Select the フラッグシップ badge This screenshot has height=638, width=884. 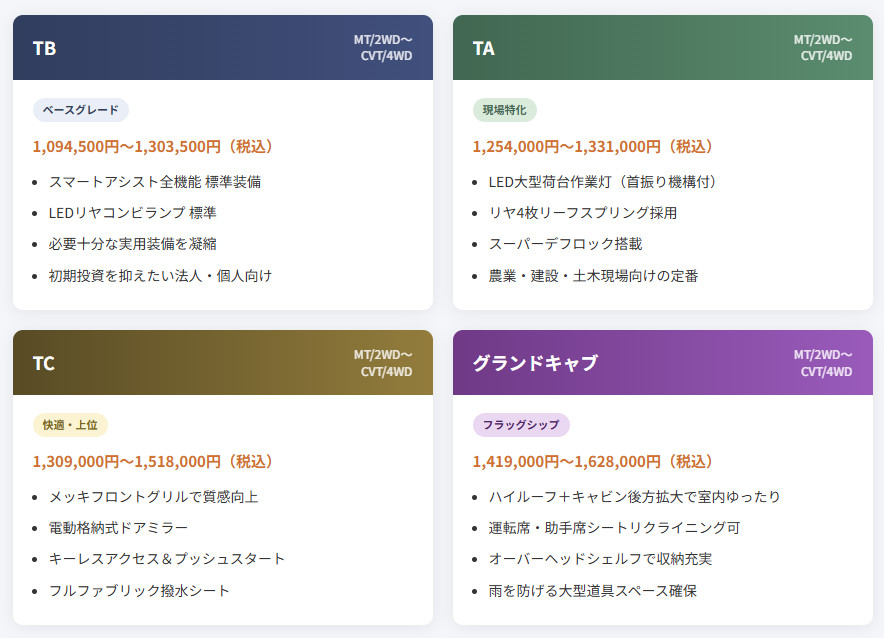[521, 425]
